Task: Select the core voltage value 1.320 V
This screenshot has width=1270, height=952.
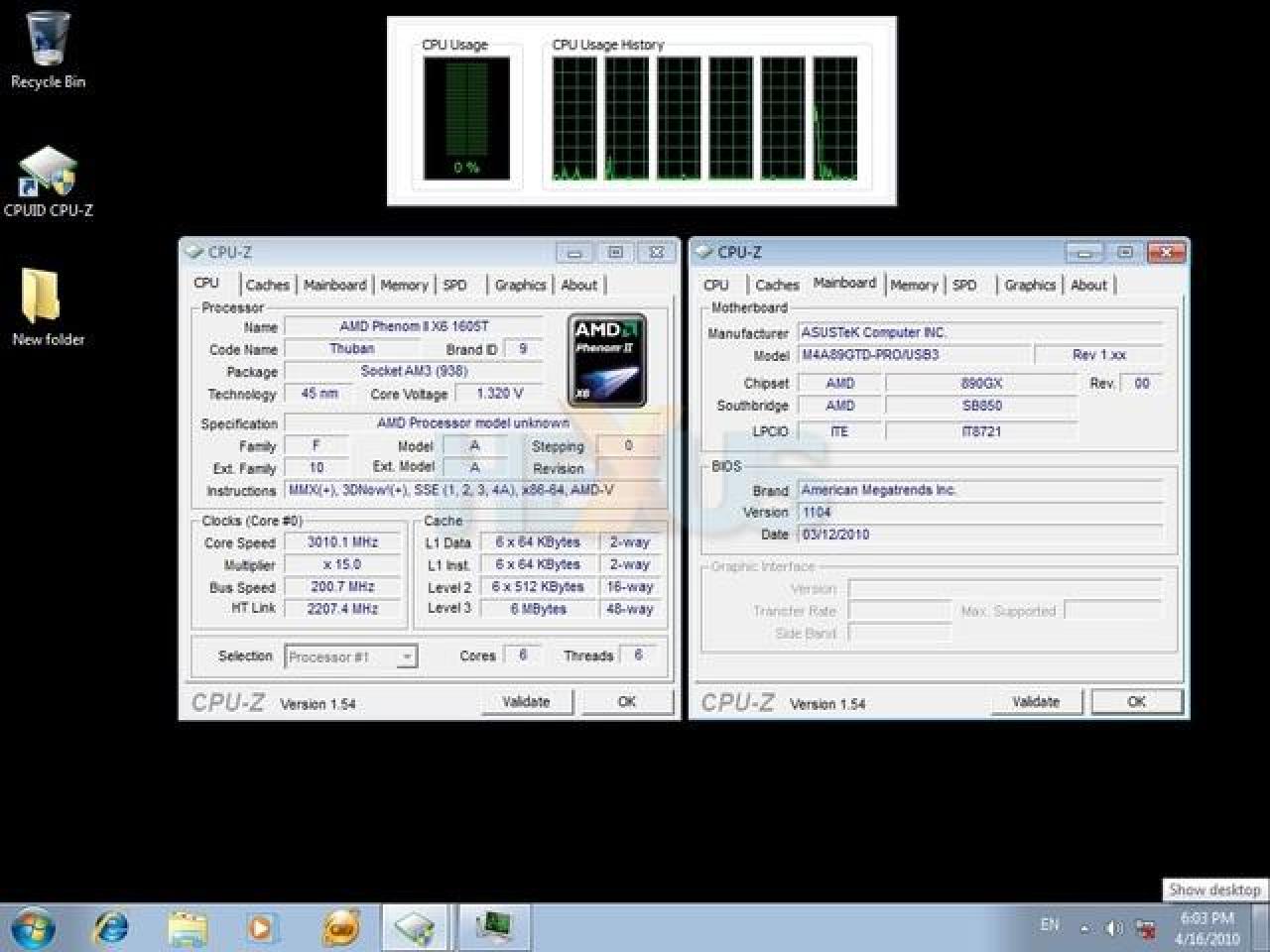Action: 499,394
